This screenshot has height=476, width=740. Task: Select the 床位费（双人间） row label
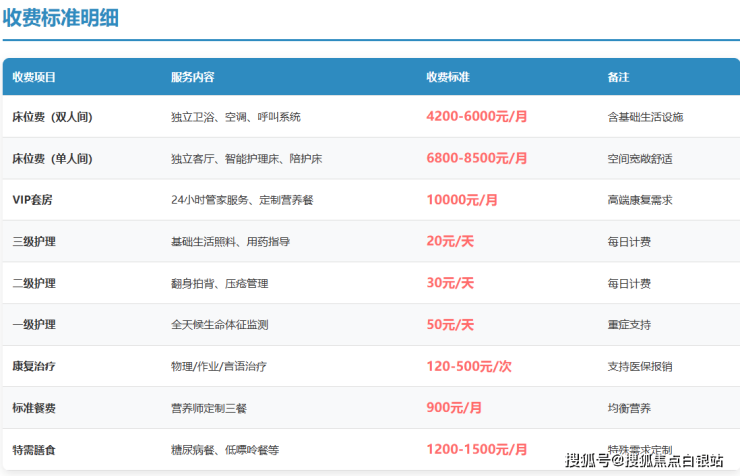(52, 117)
